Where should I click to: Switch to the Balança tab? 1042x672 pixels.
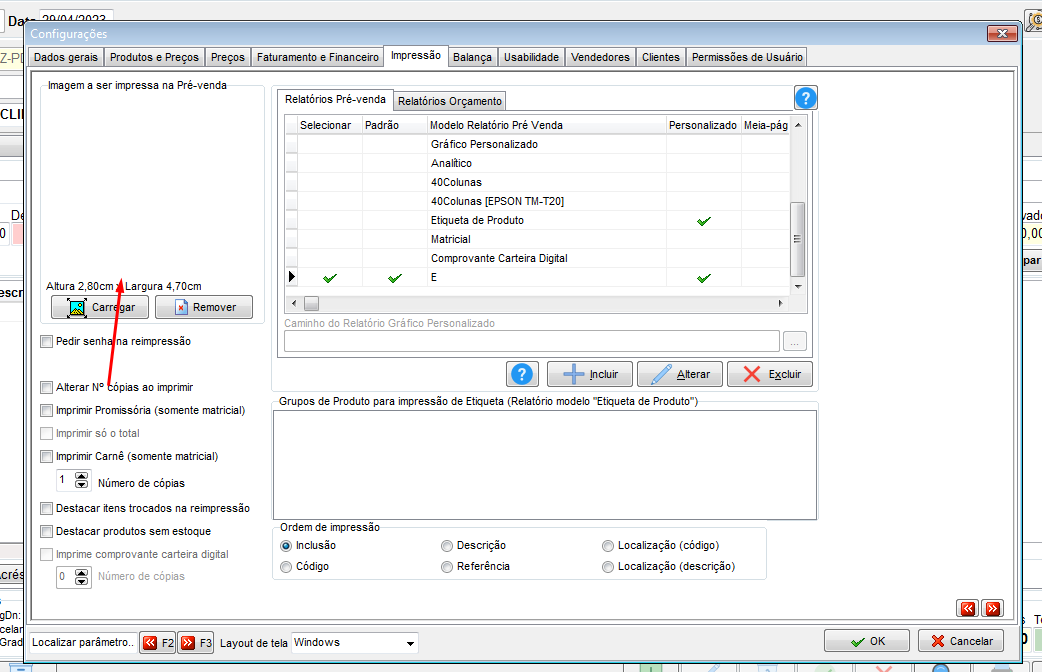click(x=472, y=57)
